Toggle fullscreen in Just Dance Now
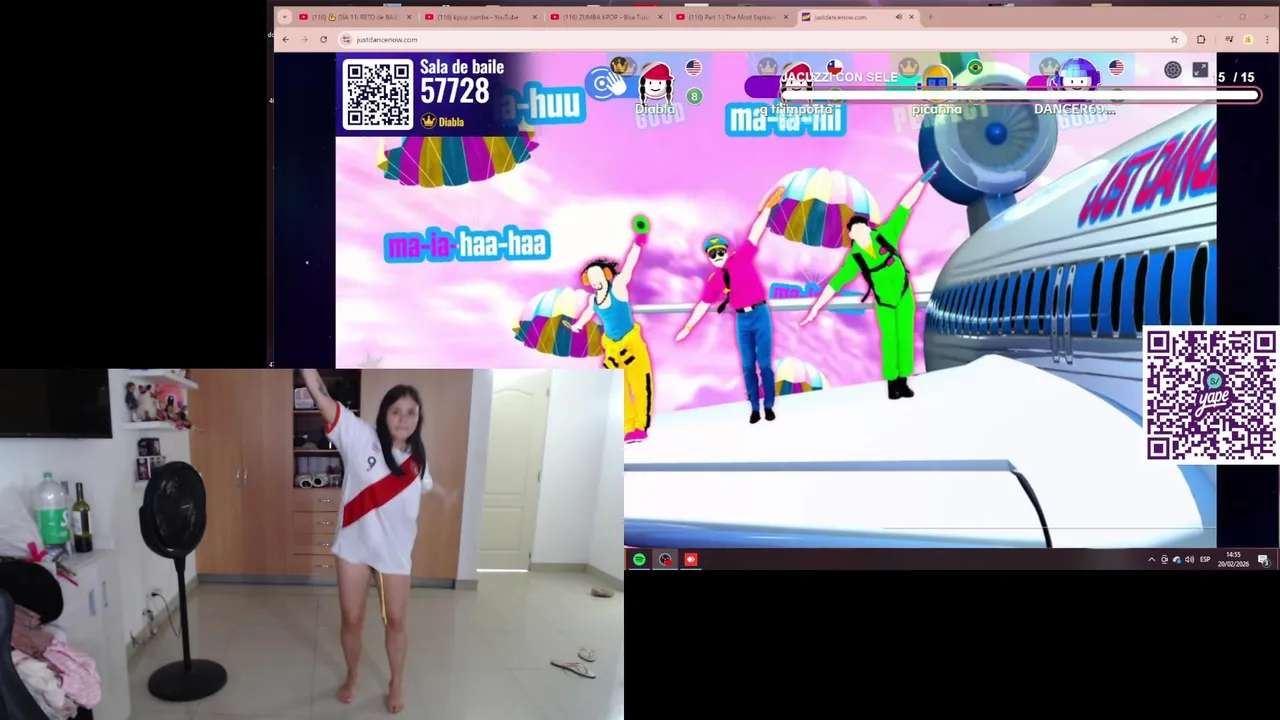The height and width of the screenshot is (720, 1280). [x=1200, y=70]
